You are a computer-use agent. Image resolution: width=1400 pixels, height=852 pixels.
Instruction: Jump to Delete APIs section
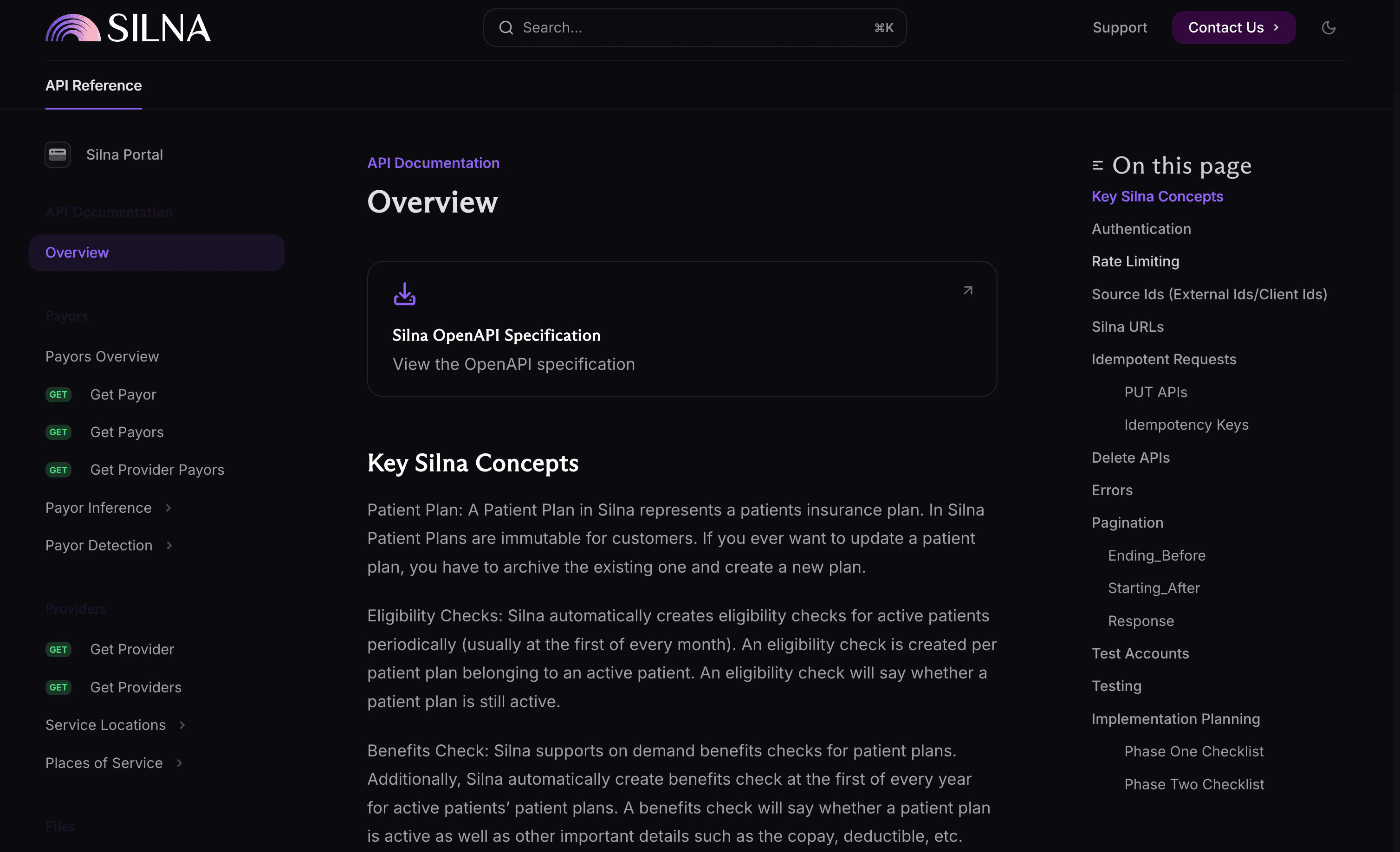coord(1131,457)
